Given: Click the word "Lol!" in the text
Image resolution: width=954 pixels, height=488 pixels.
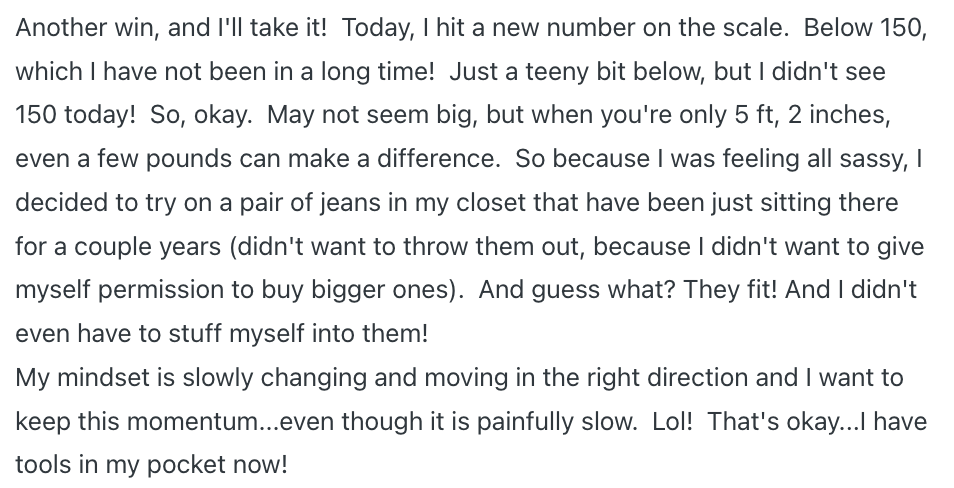Looking at the screenshot, I should click(673, 422).
